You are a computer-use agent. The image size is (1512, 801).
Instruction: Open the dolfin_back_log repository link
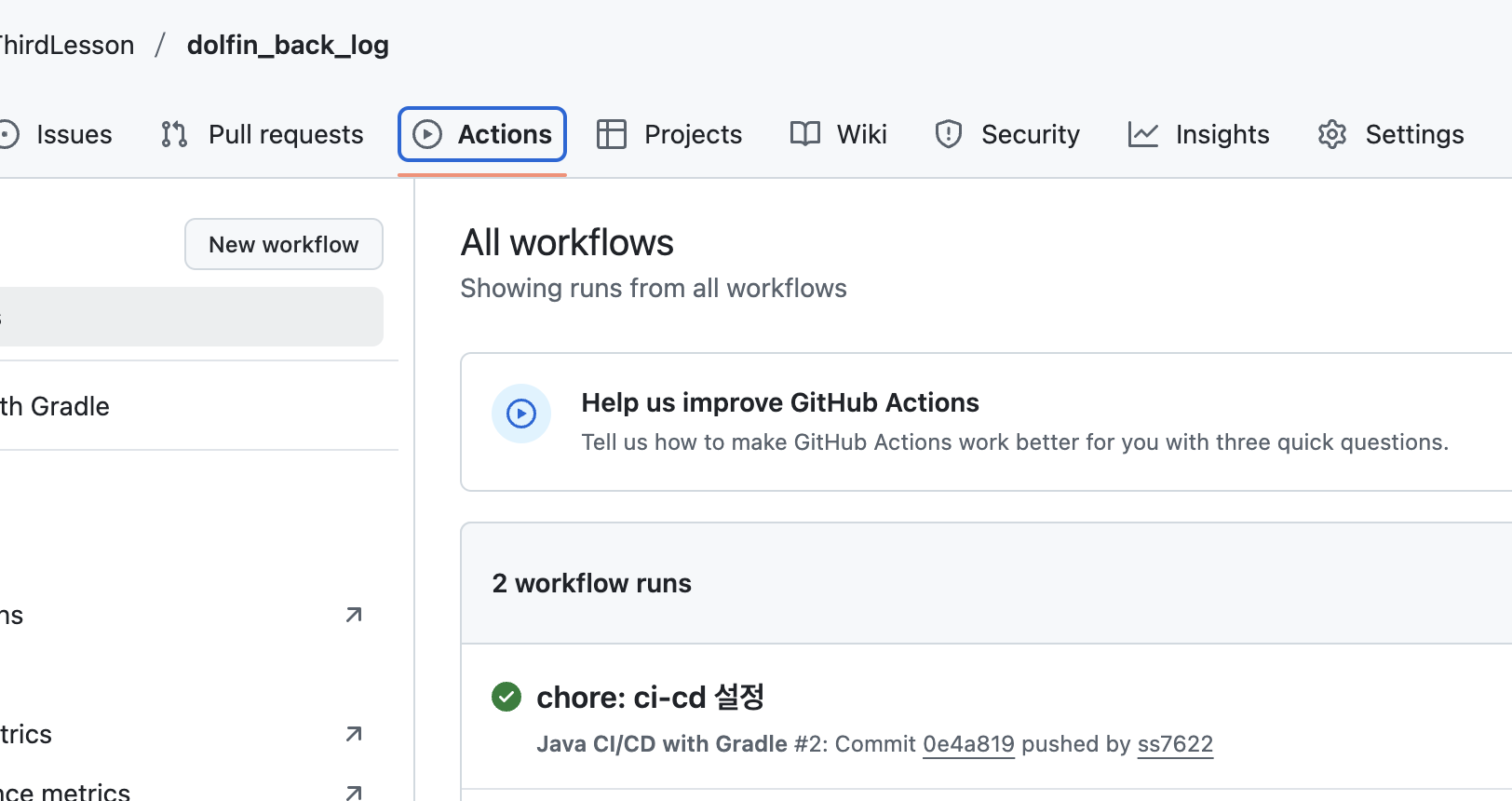click(288, 45)
